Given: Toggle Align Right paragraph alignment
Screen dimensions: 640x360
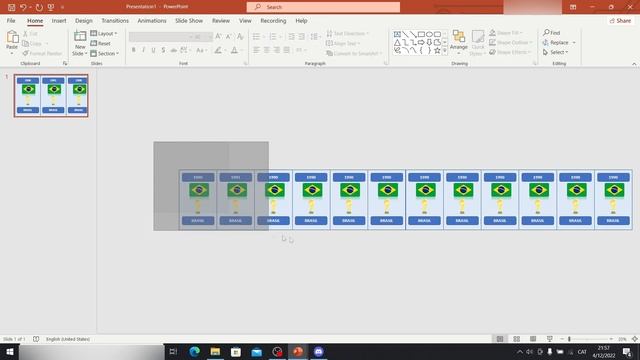Looking at the screenshot, I should 277,50.
